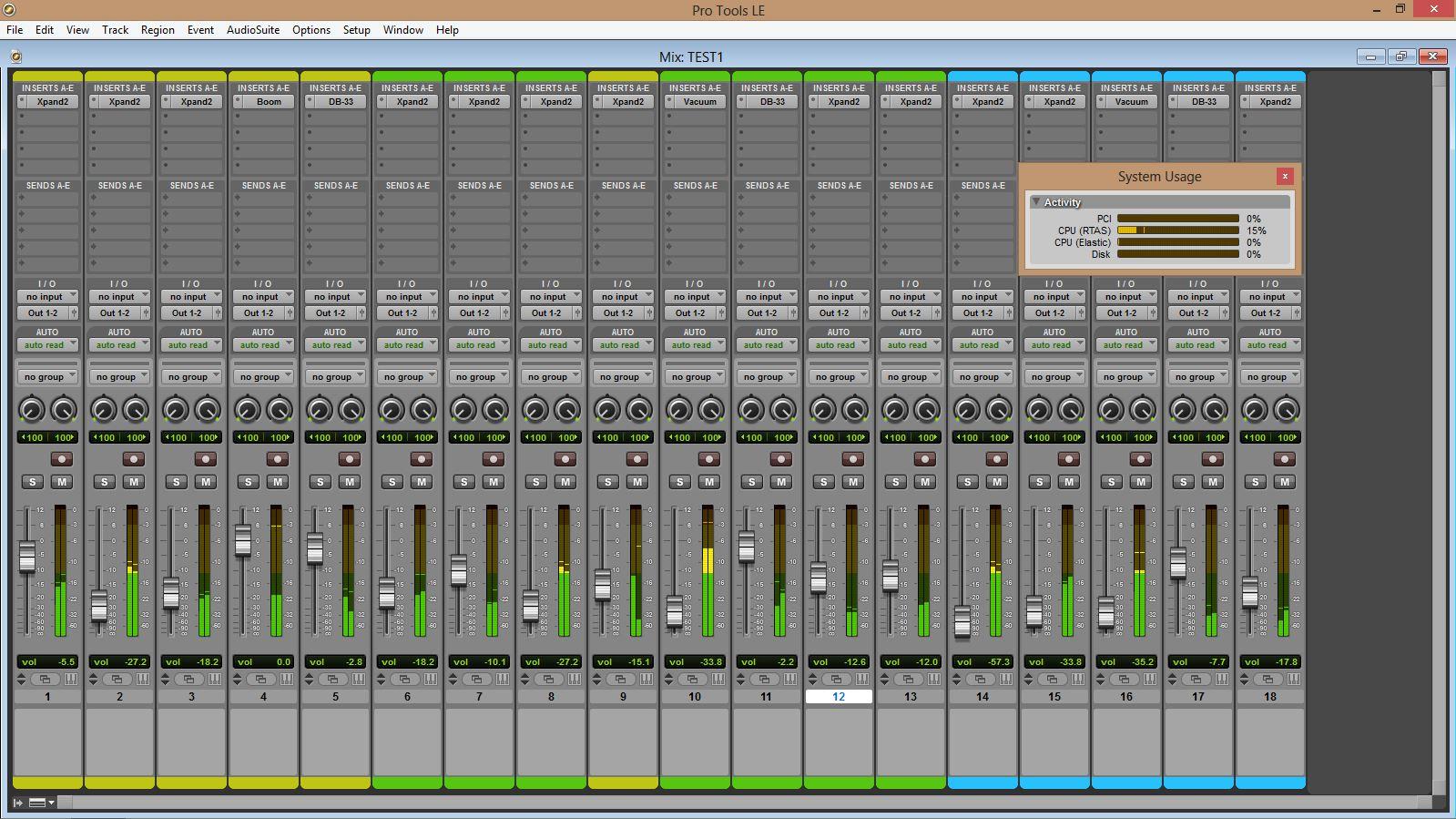Open the AudioSuite menu
Screen dimensions: 1456x819
pyautogui.click(x=253, y=30)
